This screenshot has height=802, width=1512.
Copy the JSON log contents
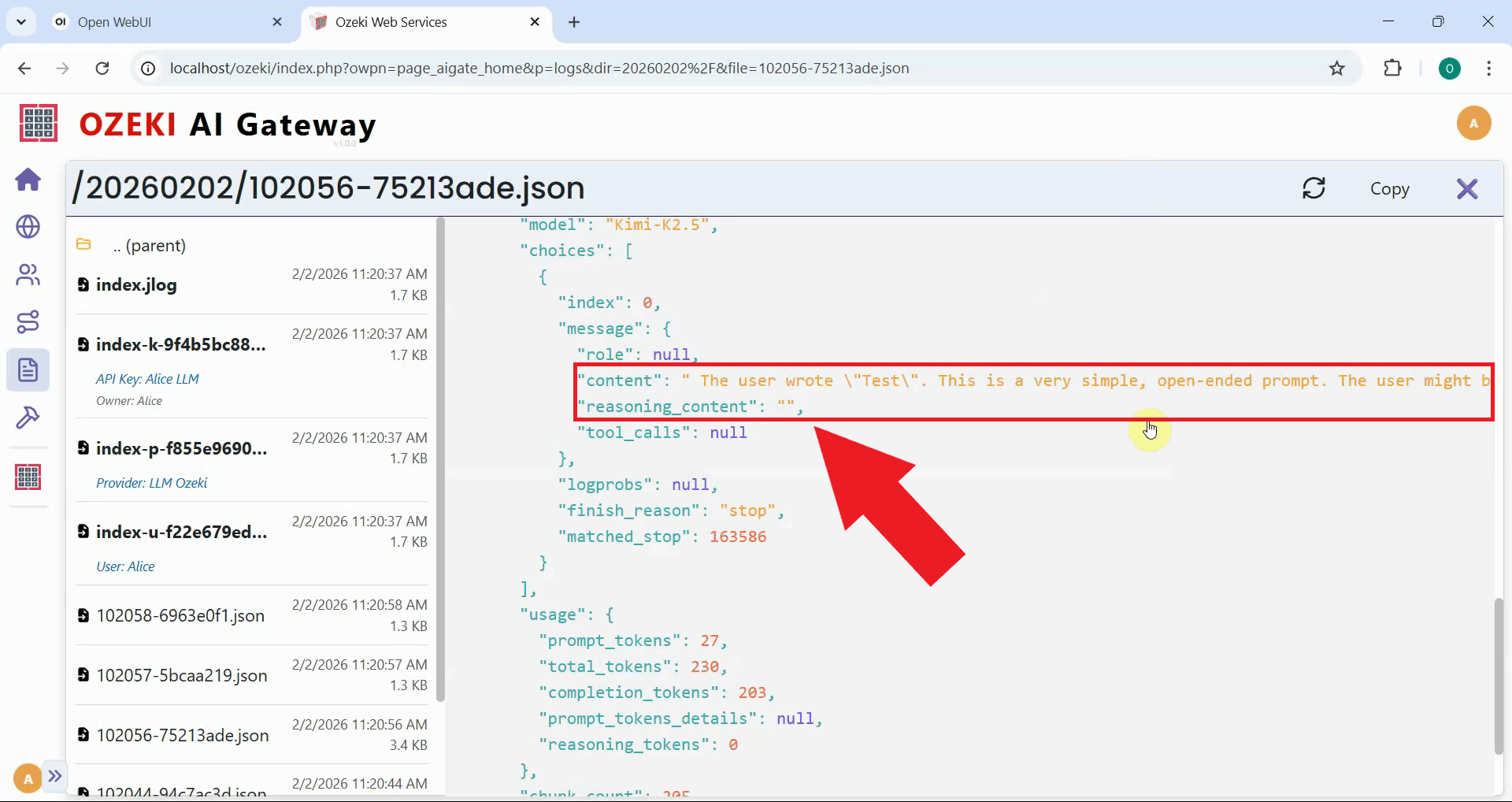pos(1390,188)
